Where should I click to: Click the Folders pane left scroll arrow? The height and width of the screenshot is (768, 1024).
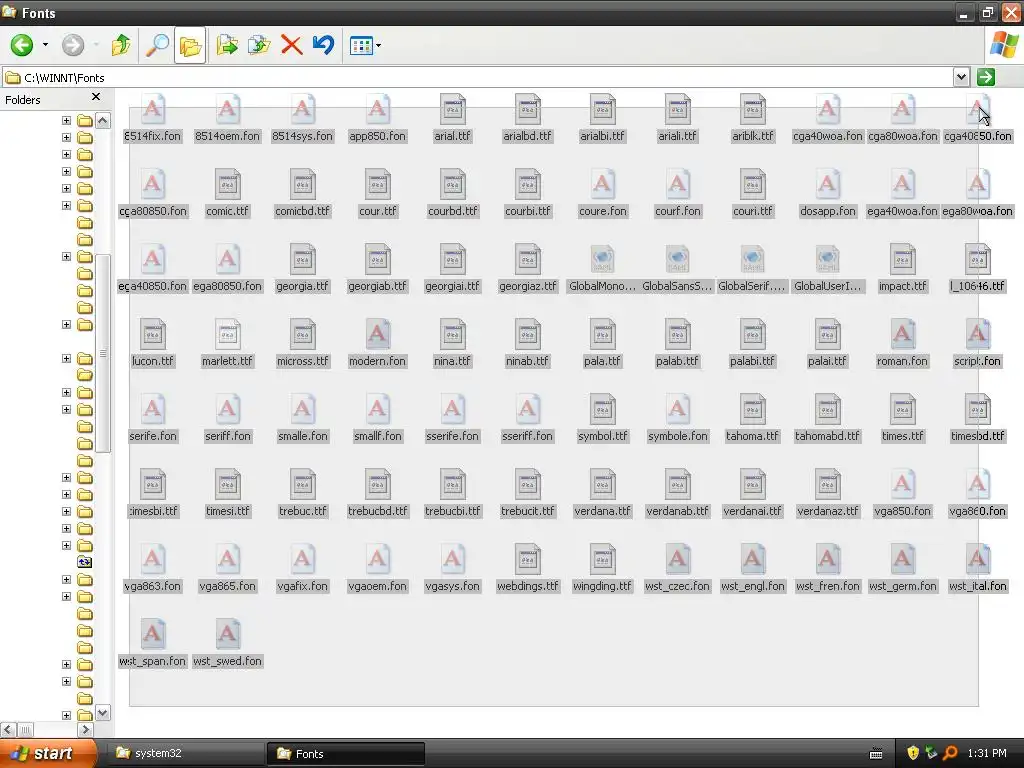(8, 729)
